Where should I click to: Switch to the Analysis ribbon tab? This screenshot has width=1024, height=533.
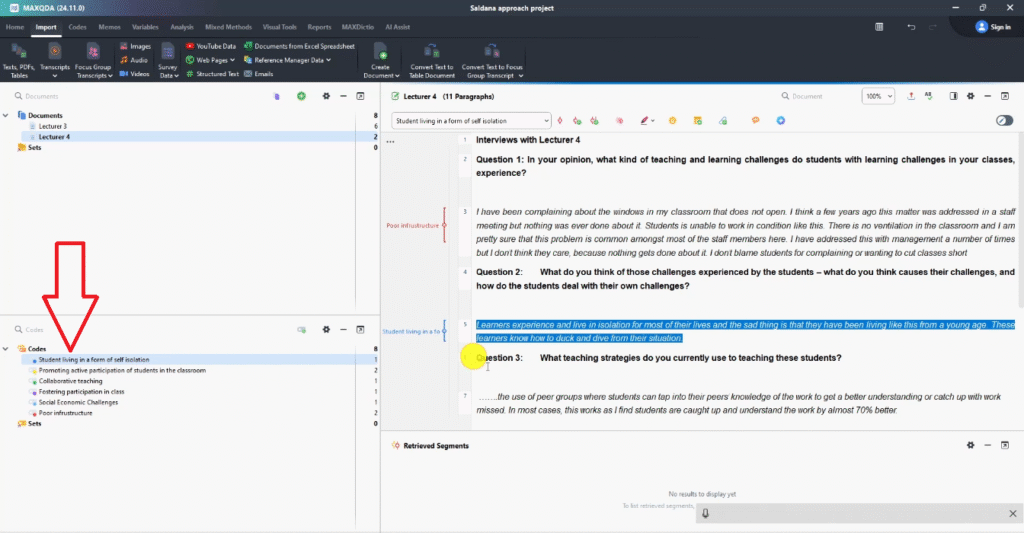point(181,27)
